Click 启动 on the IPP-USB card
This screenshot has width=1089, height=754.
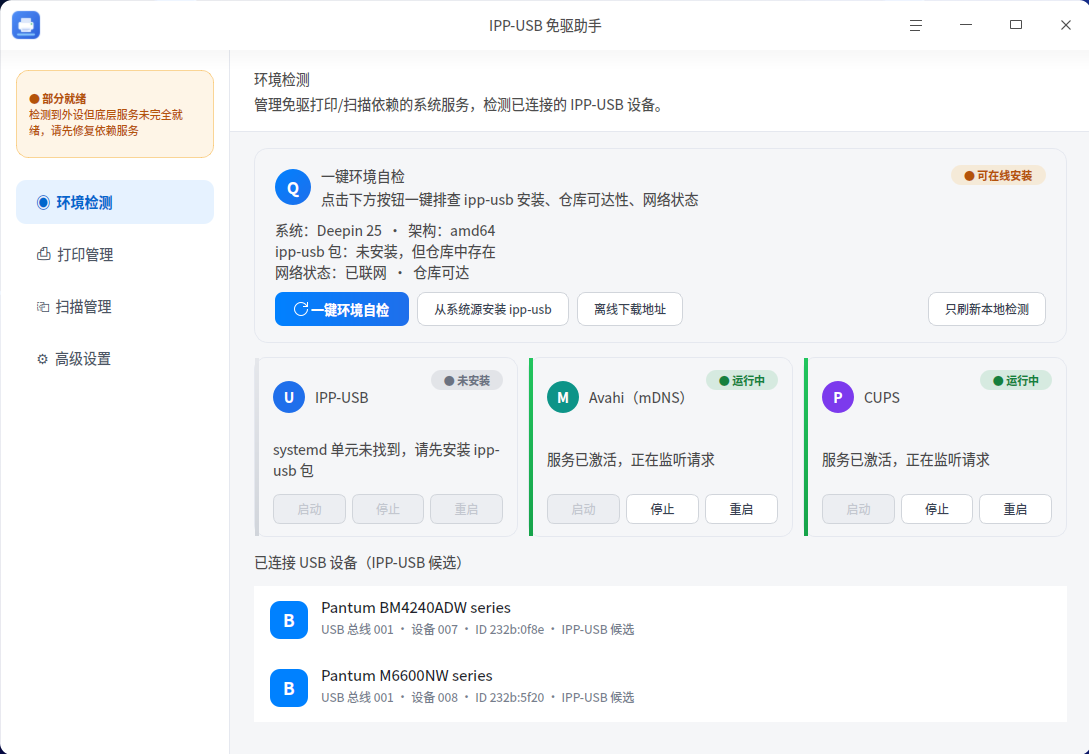click(x=309, y=509)
